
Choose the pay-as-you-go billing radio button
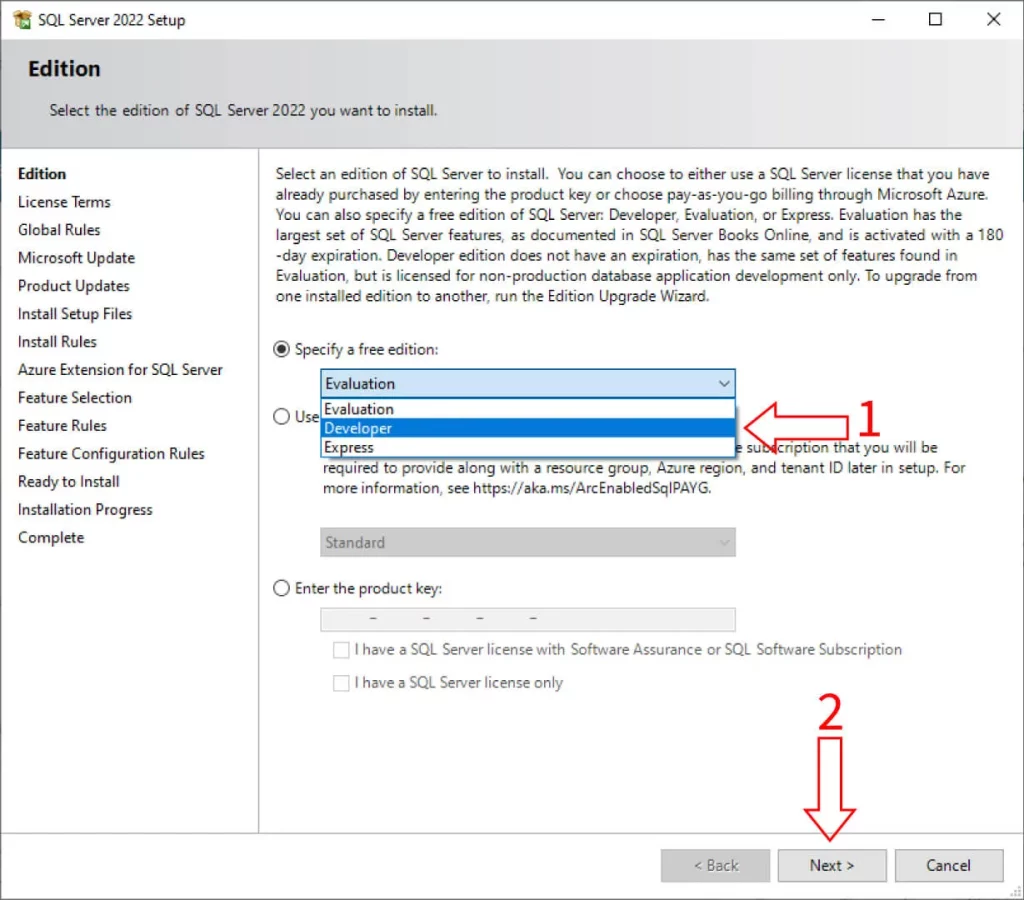click(281, 417)
